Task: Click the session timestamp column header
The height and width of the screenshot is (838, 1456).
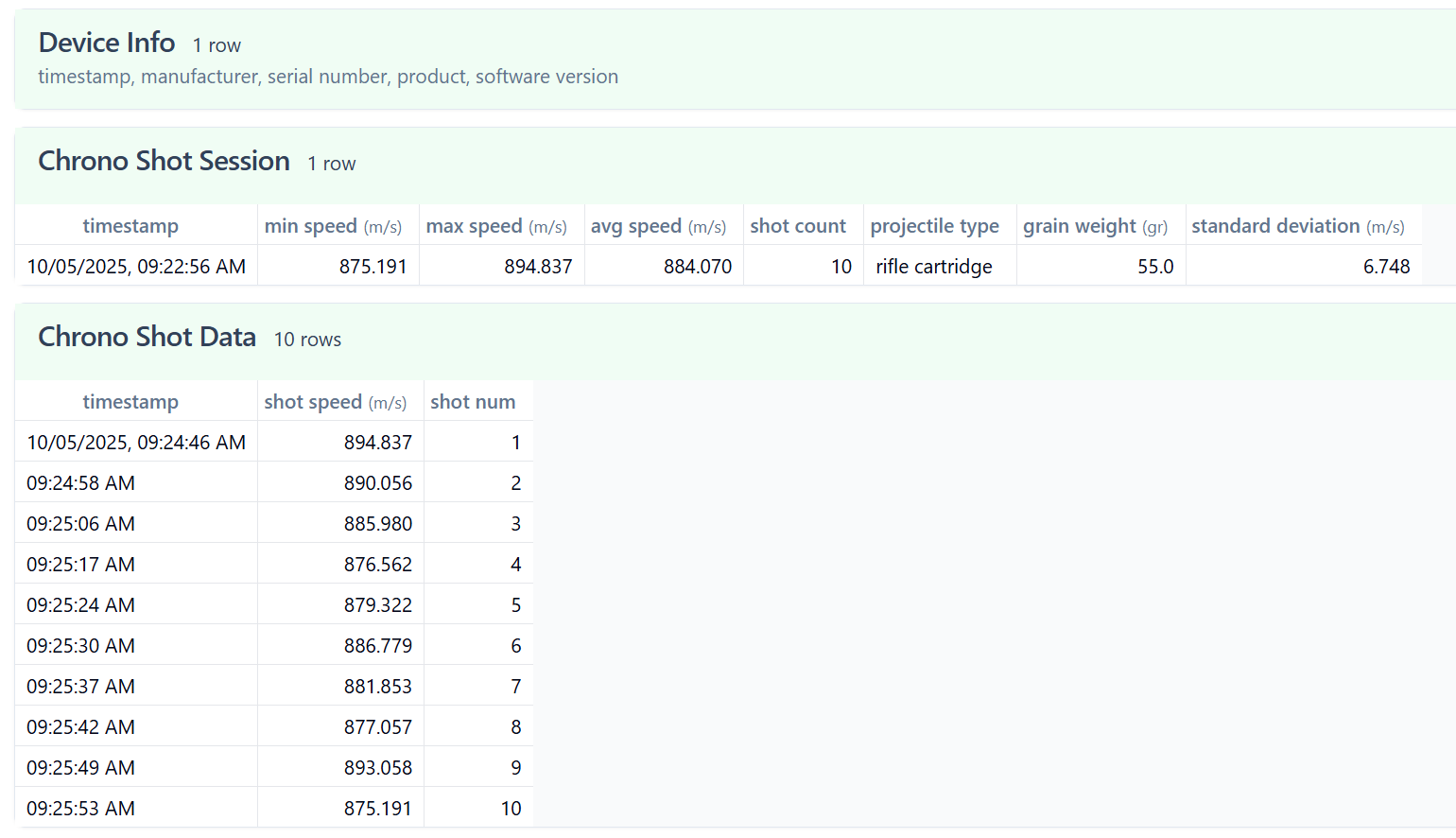Action: coord(130,226)
